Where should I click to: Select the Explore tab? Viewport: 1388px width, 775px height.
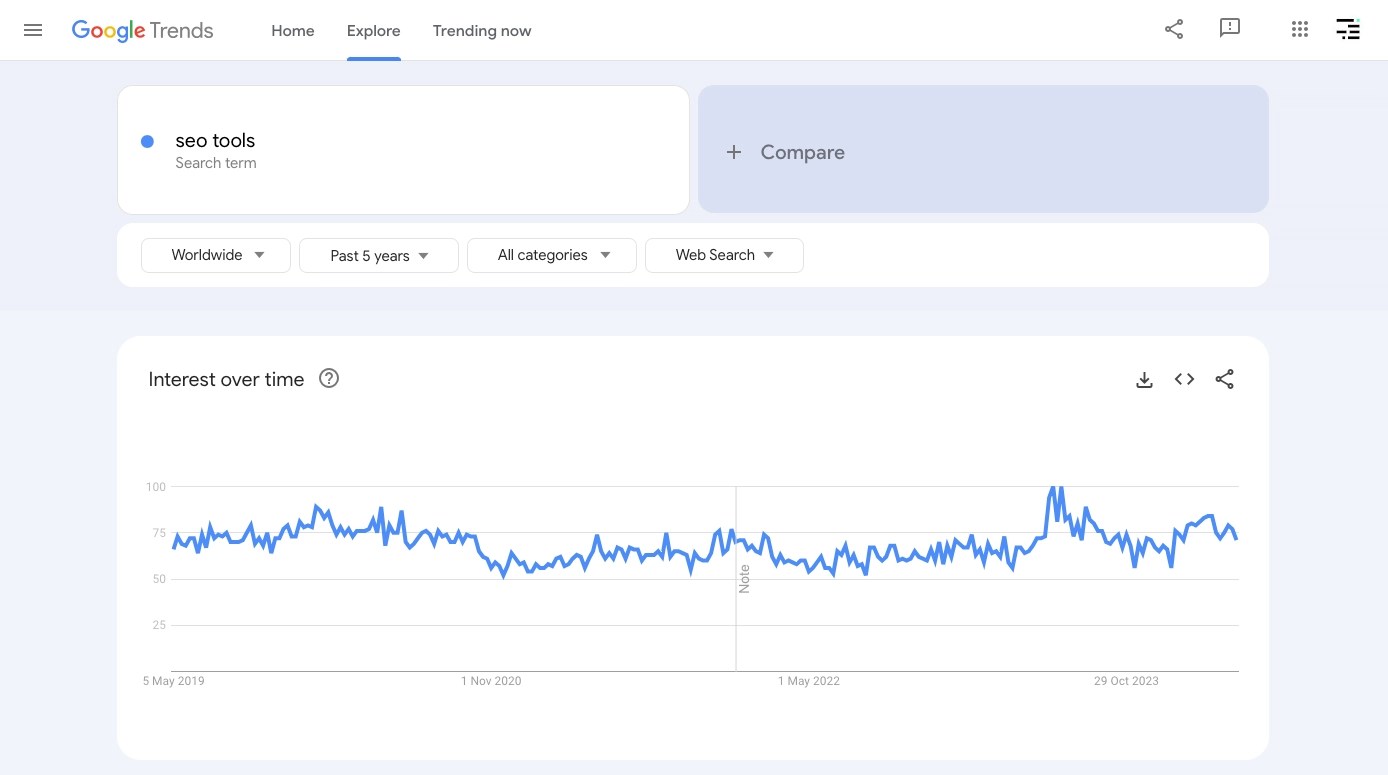point(374,31)
